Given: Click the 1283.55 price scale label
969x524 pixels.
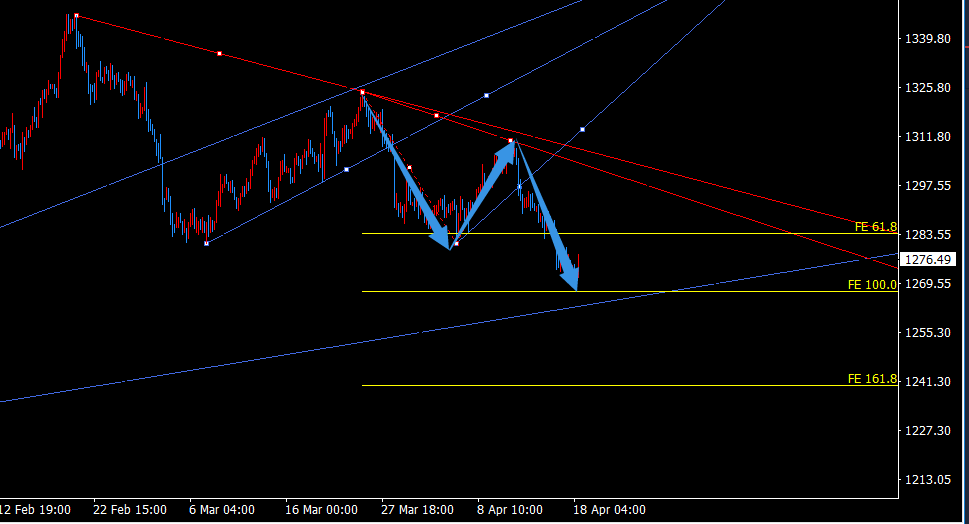Looking at the screenshot, I should (x=928, y=235).
